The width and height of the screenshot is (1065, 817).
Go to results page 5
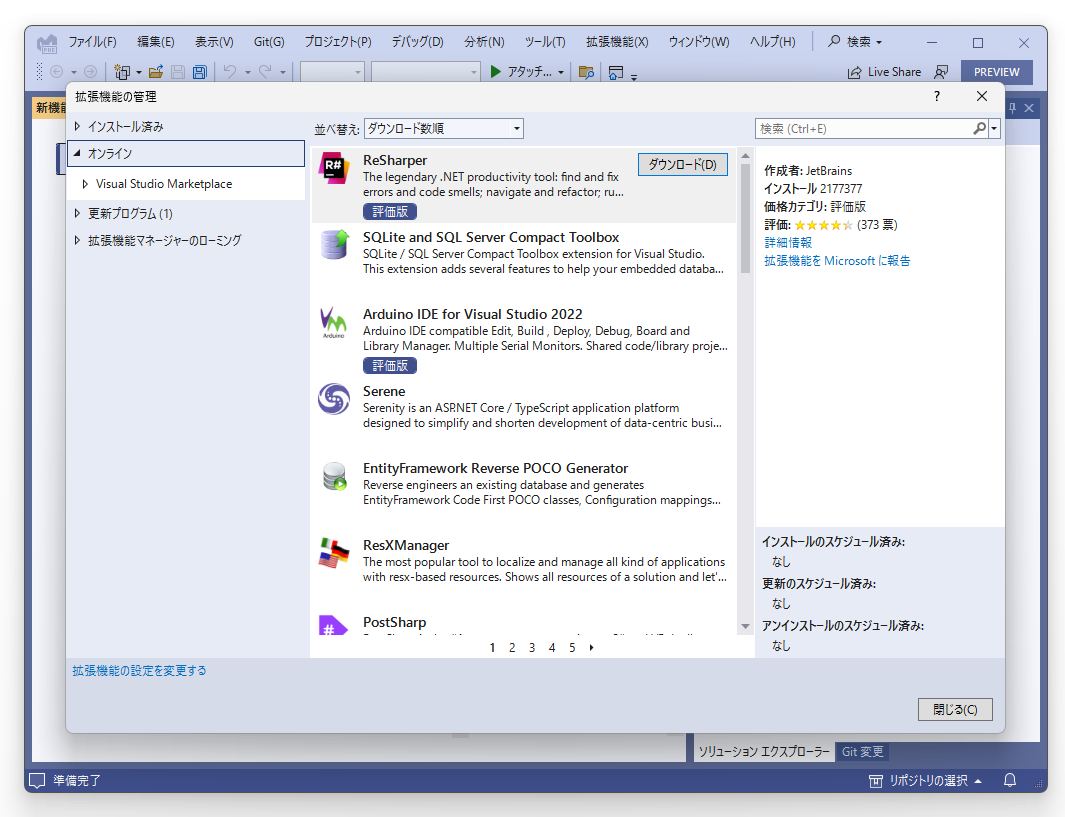(x=572, y=648)
